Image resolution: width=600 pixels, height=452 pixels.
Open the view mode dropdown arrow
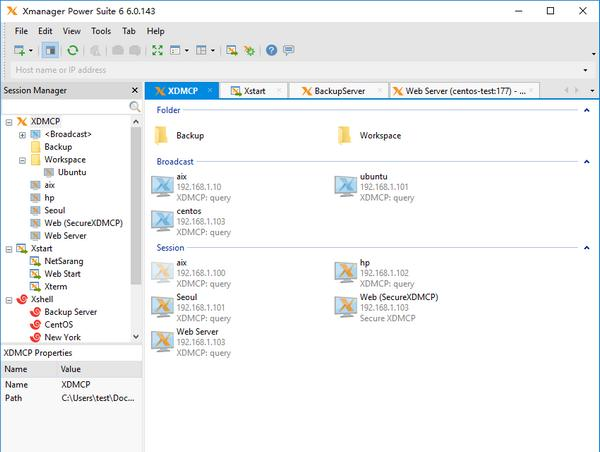click(187, 51)
